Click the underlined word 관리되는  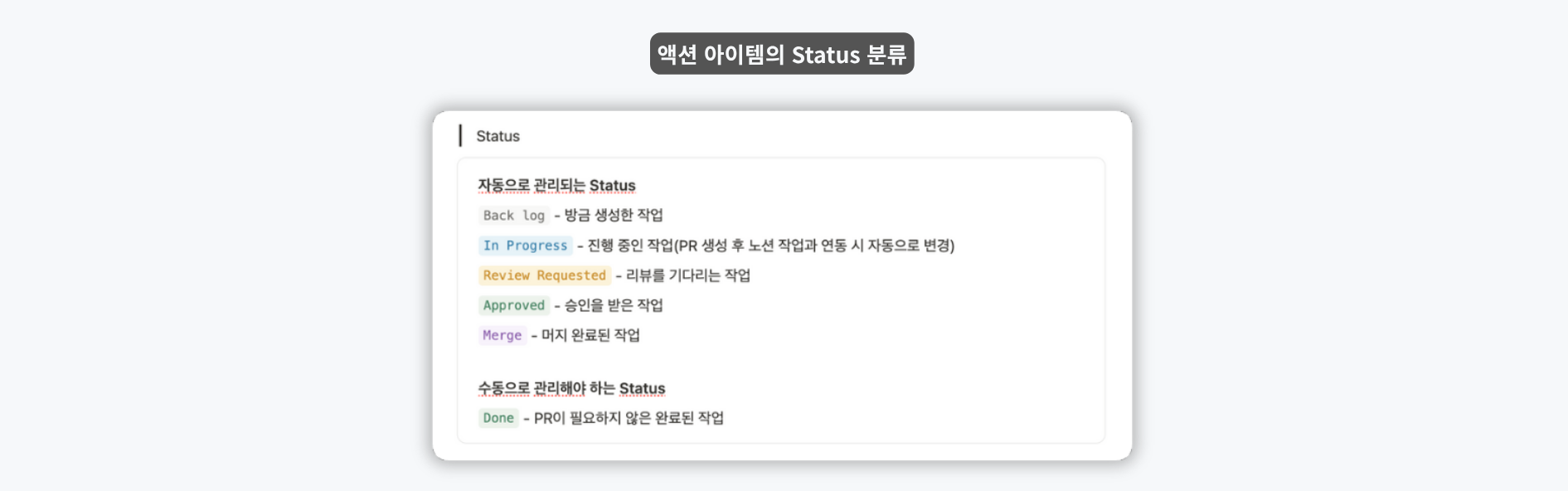[559, 185]
